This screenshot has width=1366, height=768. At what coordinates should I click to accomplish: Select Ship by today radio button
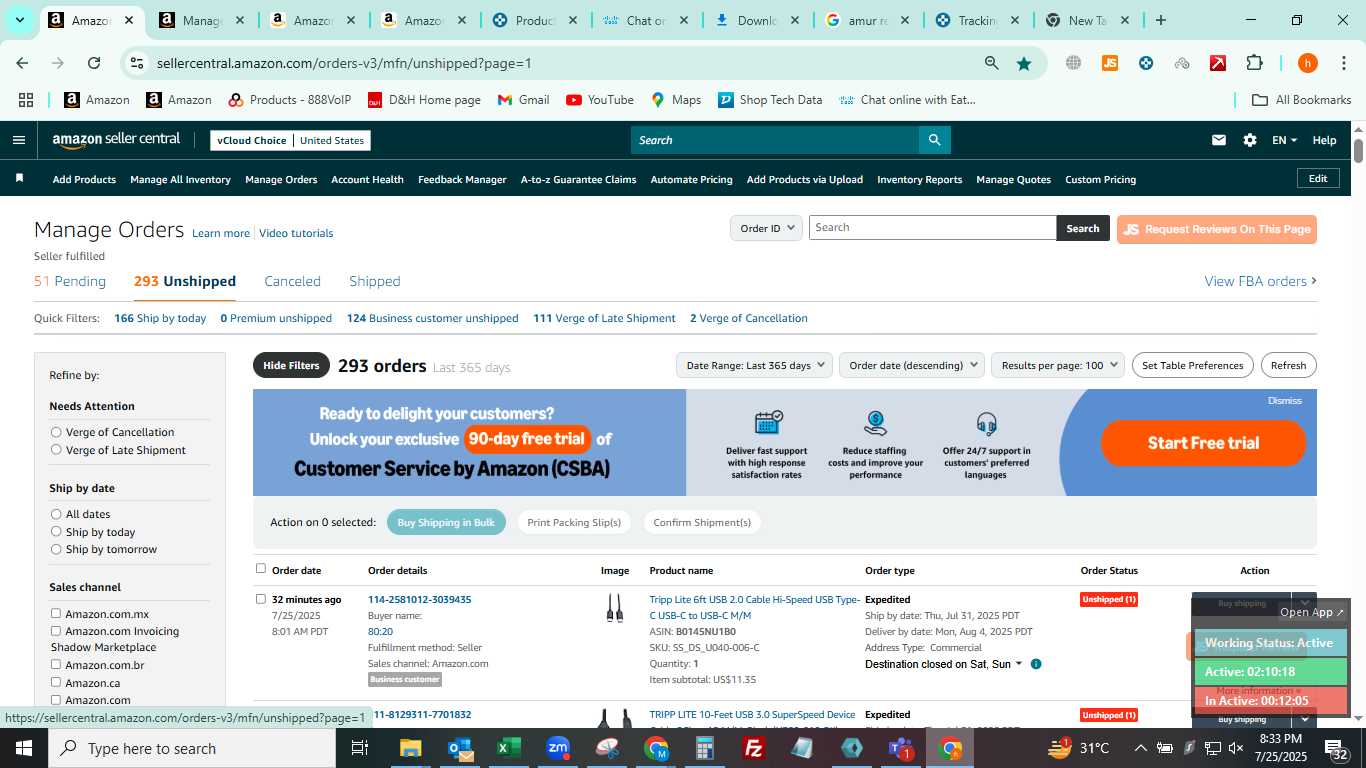(56, 532)
